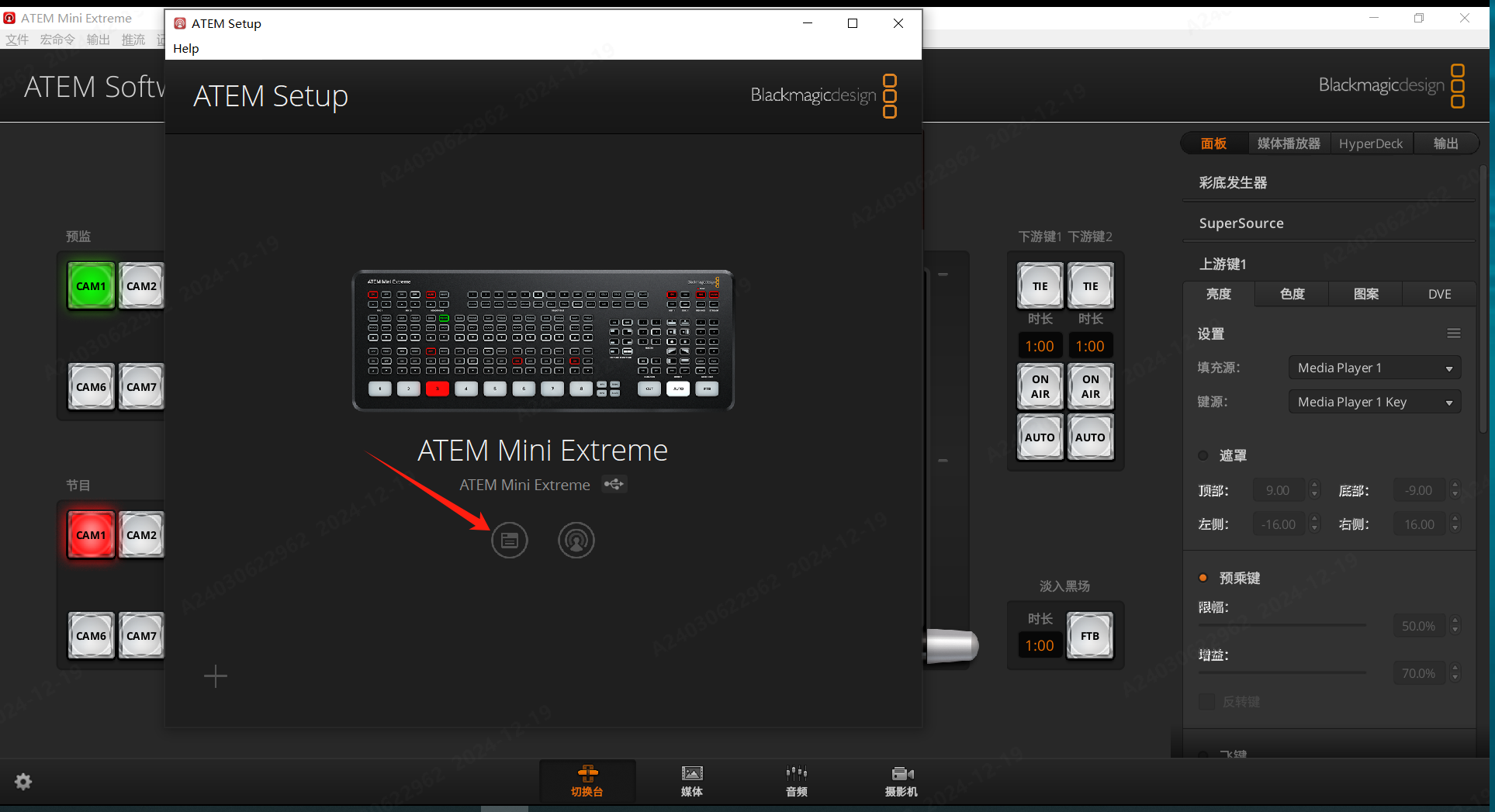Open the 文件 file menu
The image size is (1495, 812).
17,40
